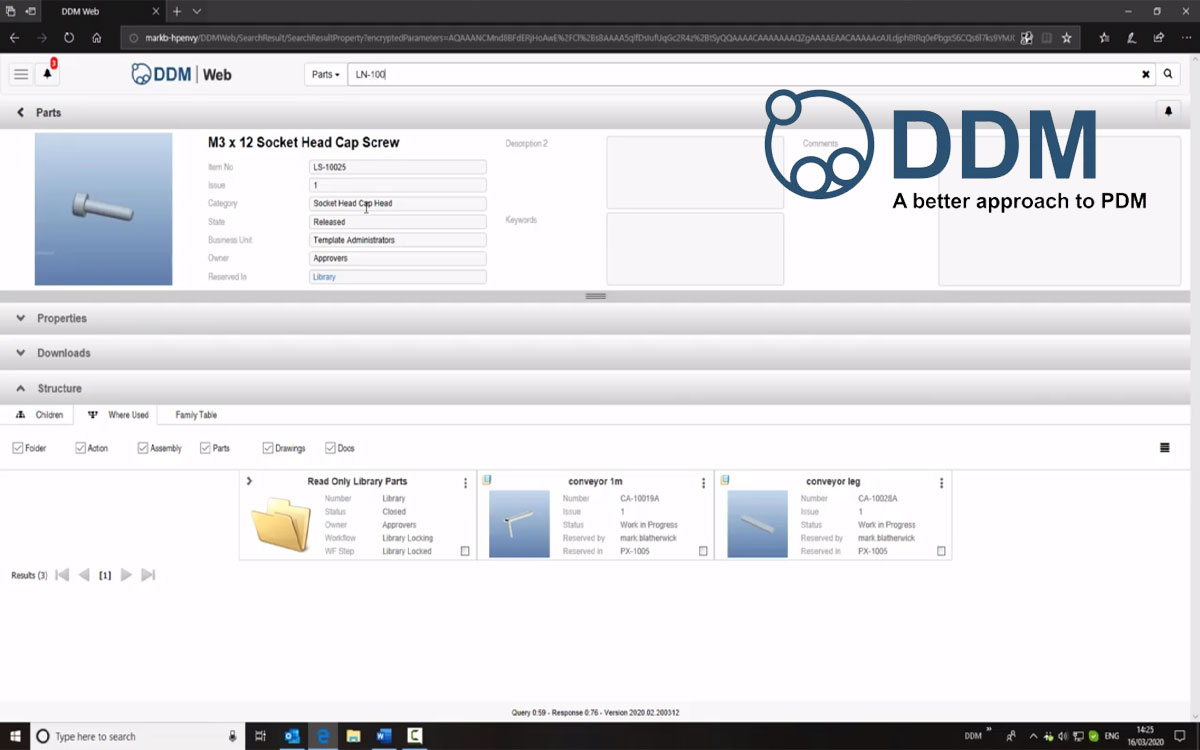Click the Library link in Reserved In
This screenshot has width=1200, height=750.
325,277
